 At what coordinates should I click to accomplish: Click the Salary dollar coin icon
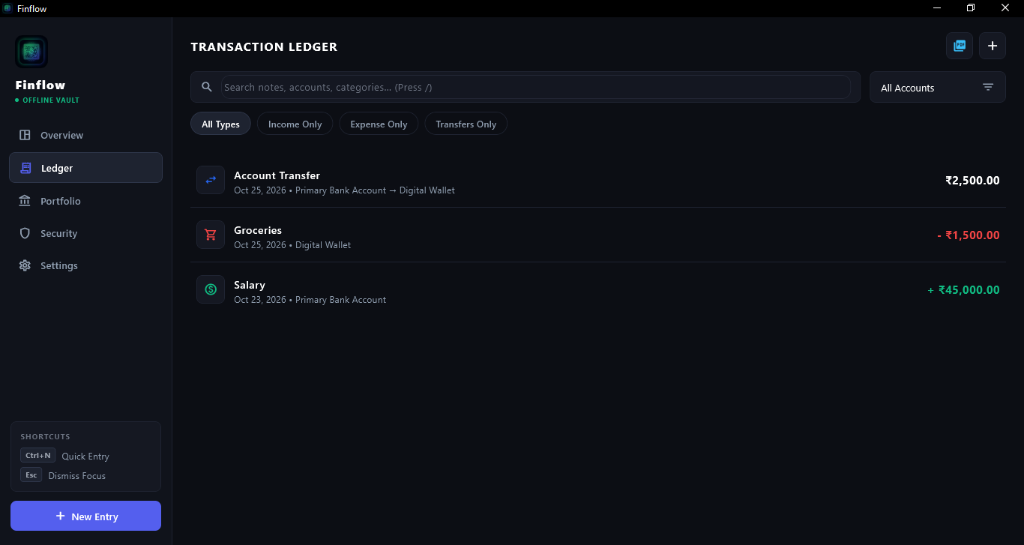coord(210,290)
